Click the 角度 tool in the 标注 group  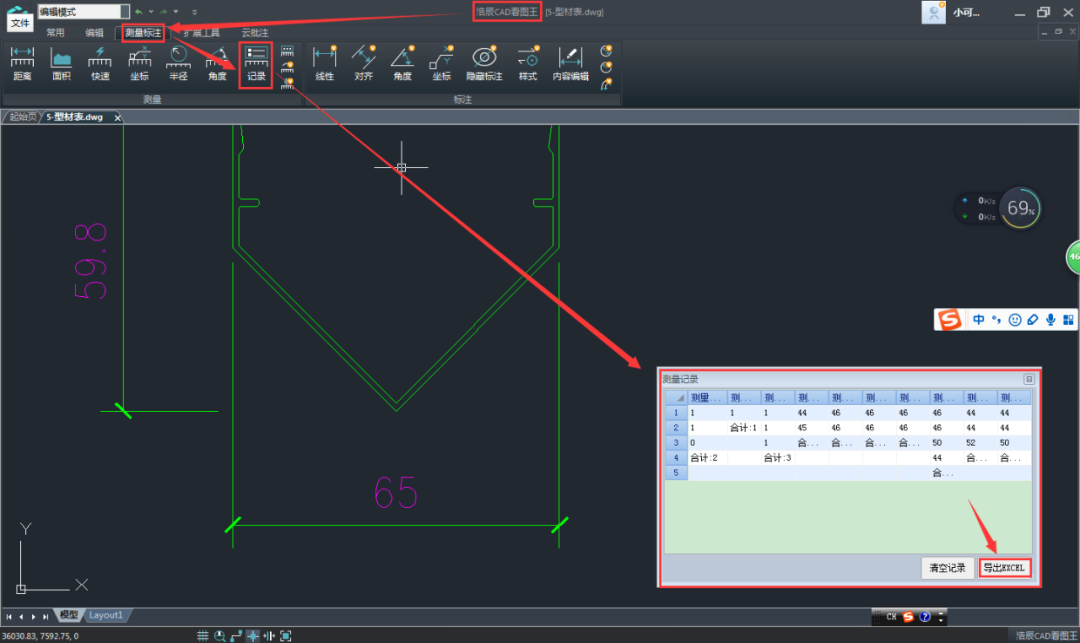tap(402, 63)
